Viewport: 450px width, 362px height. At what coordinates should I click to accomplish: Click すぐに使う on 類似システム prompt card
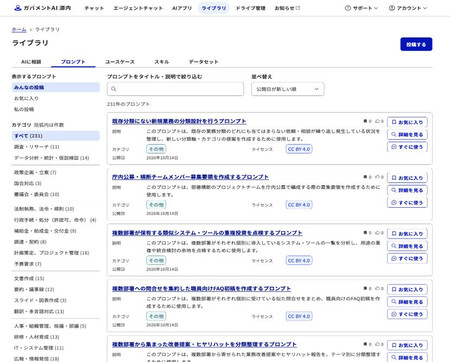pyautogui.click(x=407, y=258)
